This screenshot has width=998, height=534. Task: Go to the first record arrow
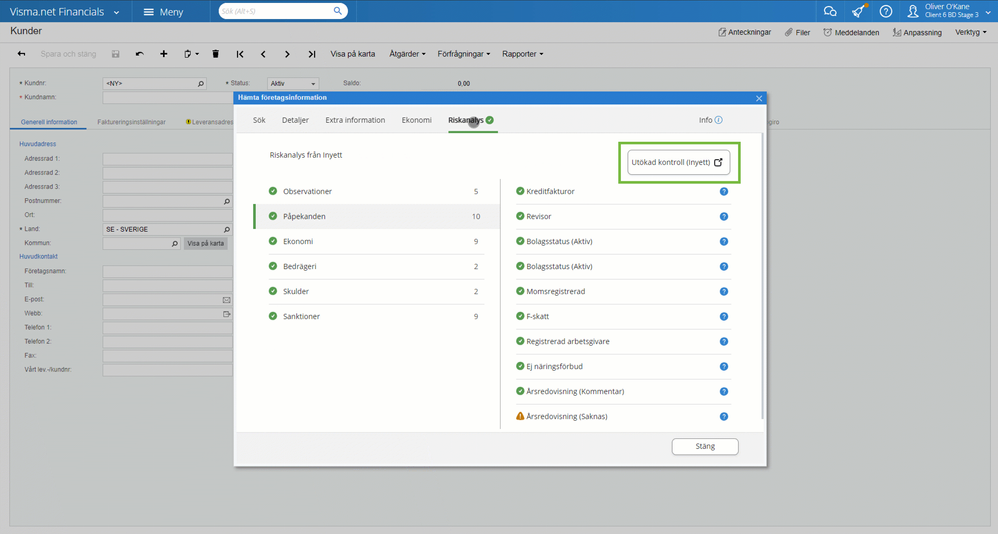click(240, 54)
